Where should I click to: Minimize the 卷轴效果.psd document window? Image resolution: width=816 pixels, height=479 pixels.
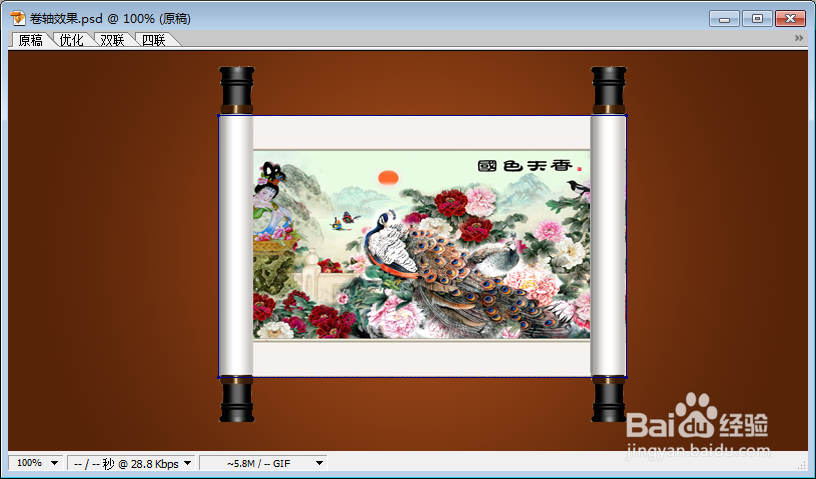tap(724, 19)
